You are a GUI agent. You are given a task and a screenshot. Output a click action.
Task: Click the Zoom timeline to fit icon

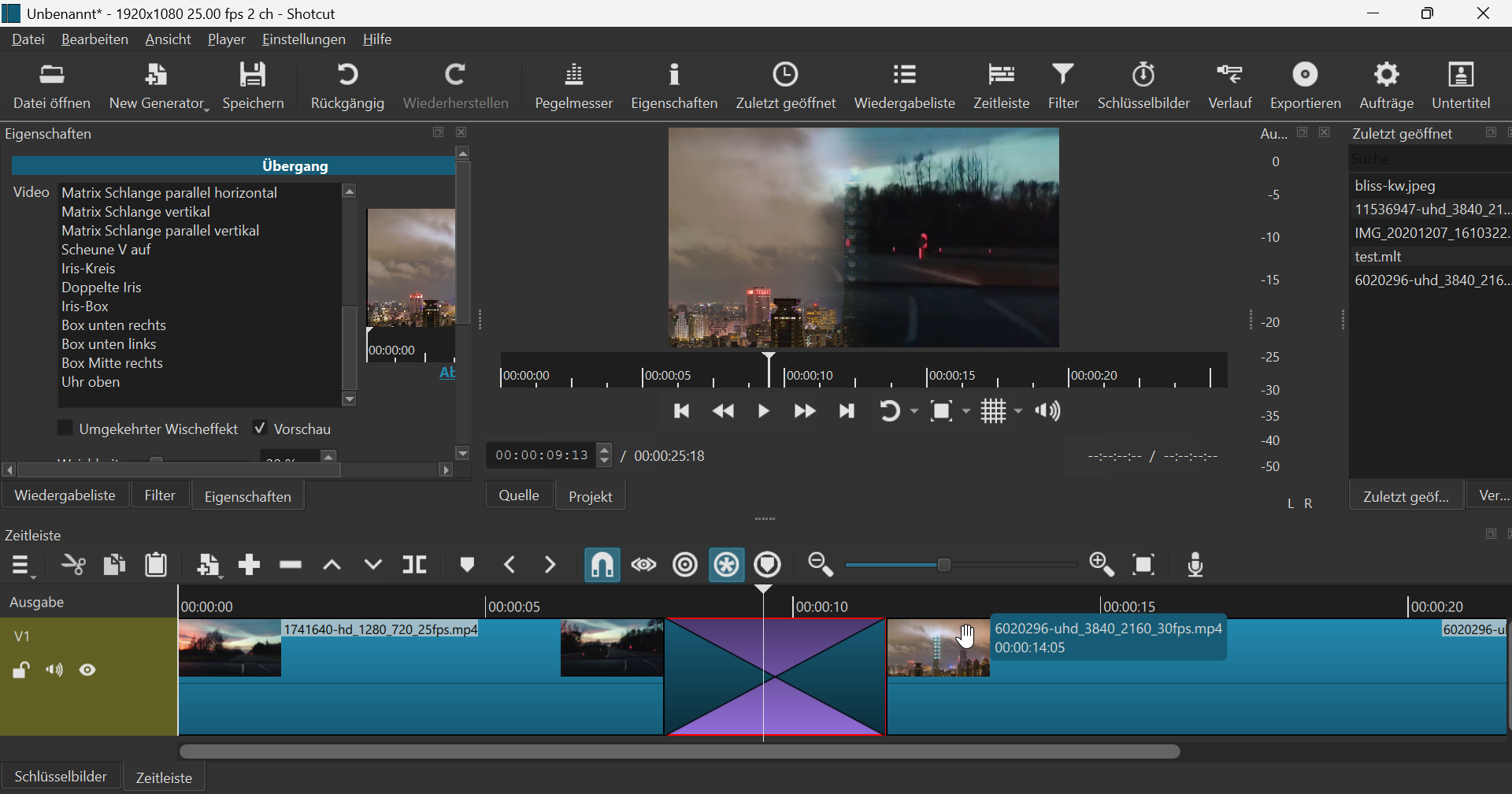1143,565
